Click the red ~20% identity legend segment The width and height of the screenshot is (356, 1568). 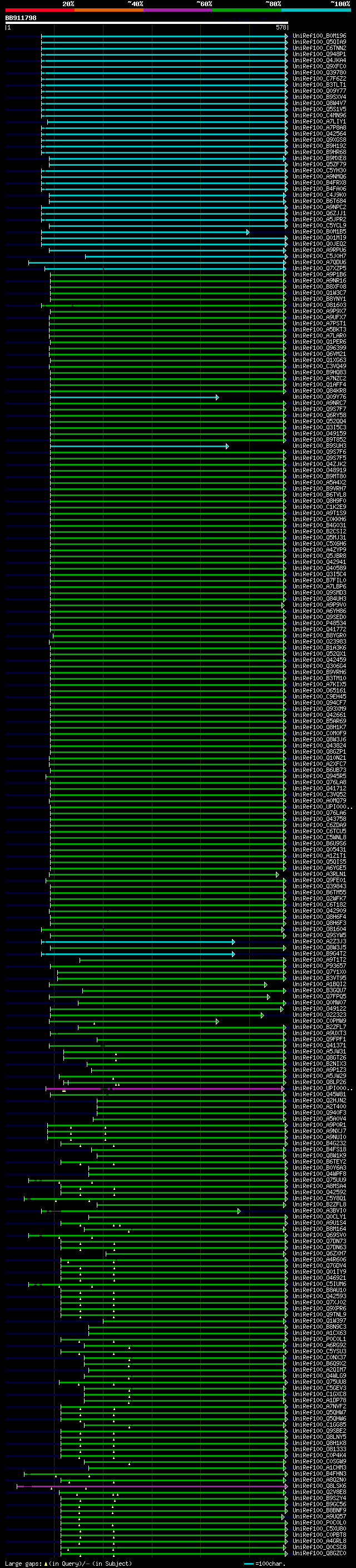(x=39, y=10)
